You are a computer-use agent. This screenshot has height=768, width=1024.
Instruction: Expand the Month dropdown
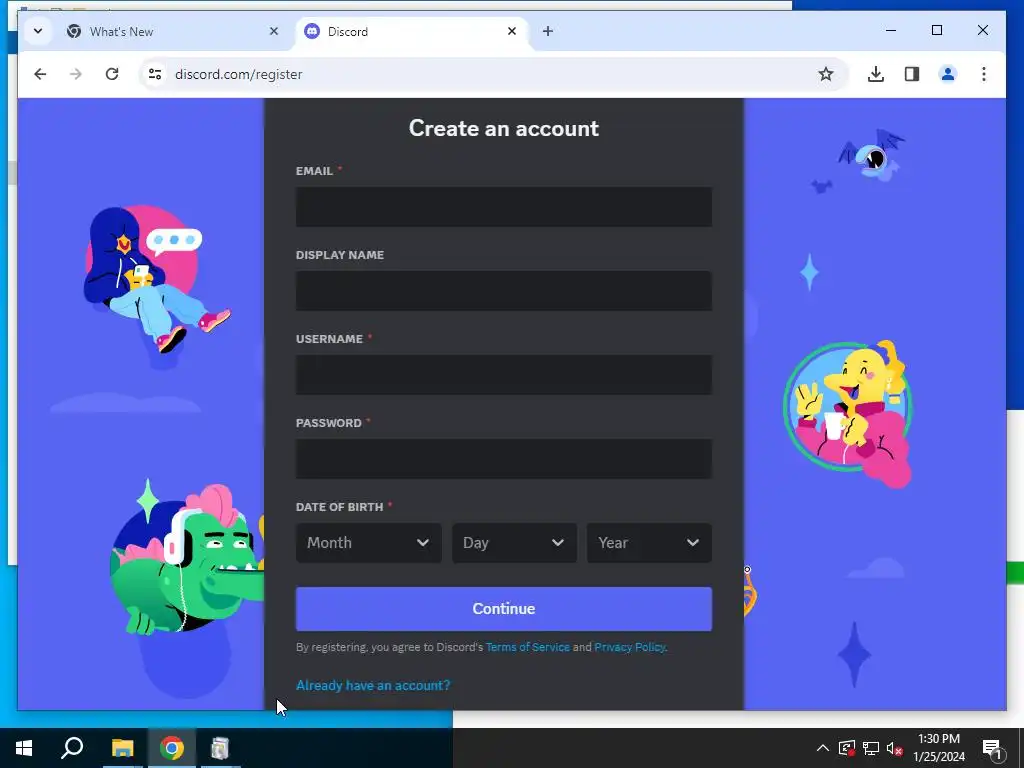(368, 543)
